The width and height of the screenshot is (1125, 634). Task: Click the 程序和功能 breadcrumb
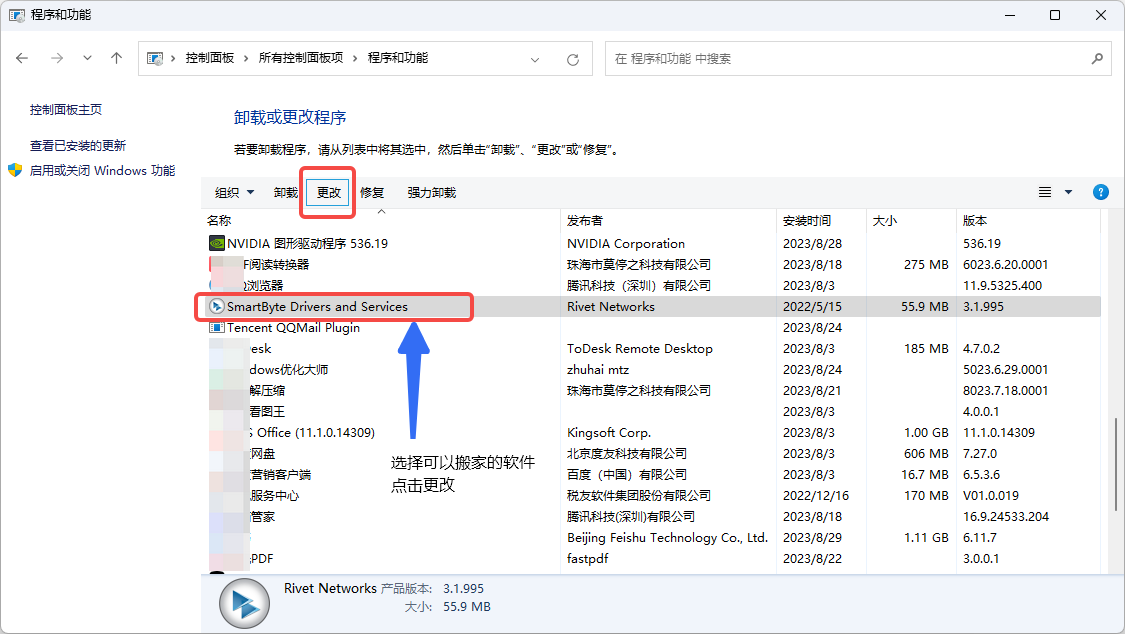click(397, 58)
